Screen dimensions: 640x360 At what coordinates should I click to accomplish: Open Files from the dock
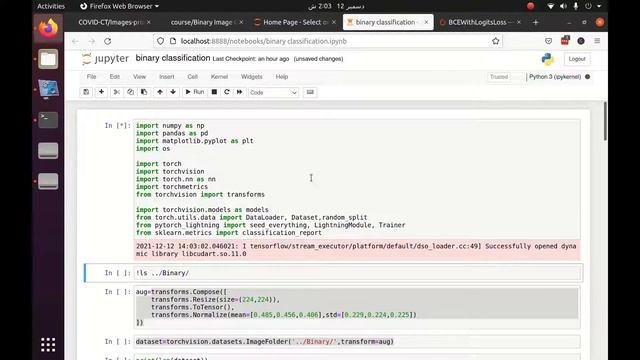[x=48, y=59]
